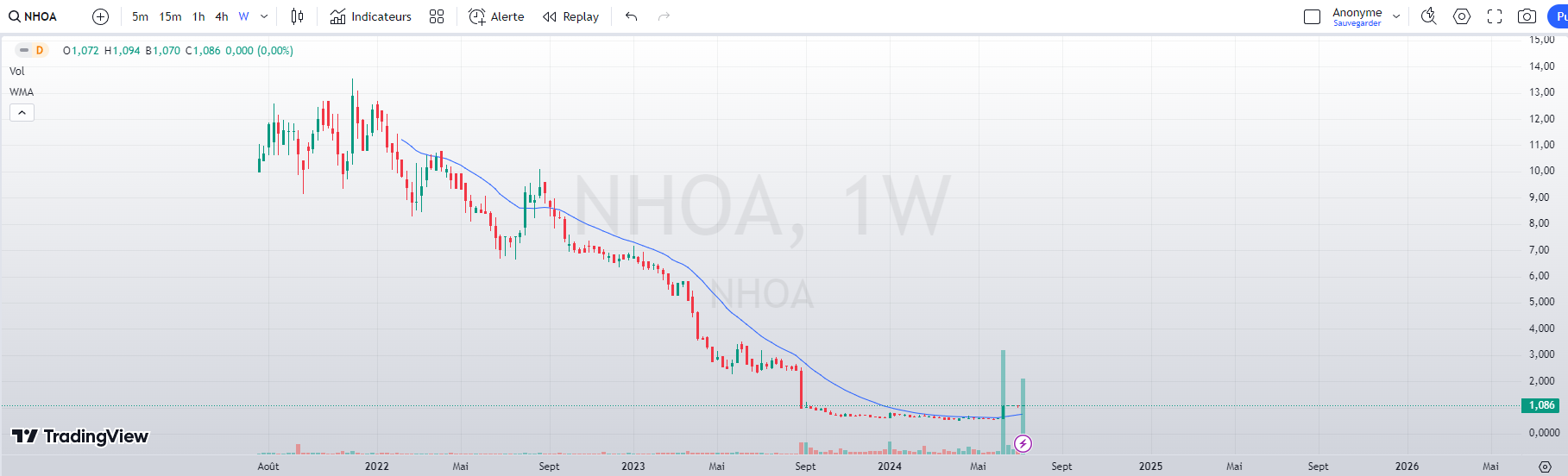The height and width of the screenshot is (476, 1568).
Task: Select the W weekly timeframe
Action: 243,16
